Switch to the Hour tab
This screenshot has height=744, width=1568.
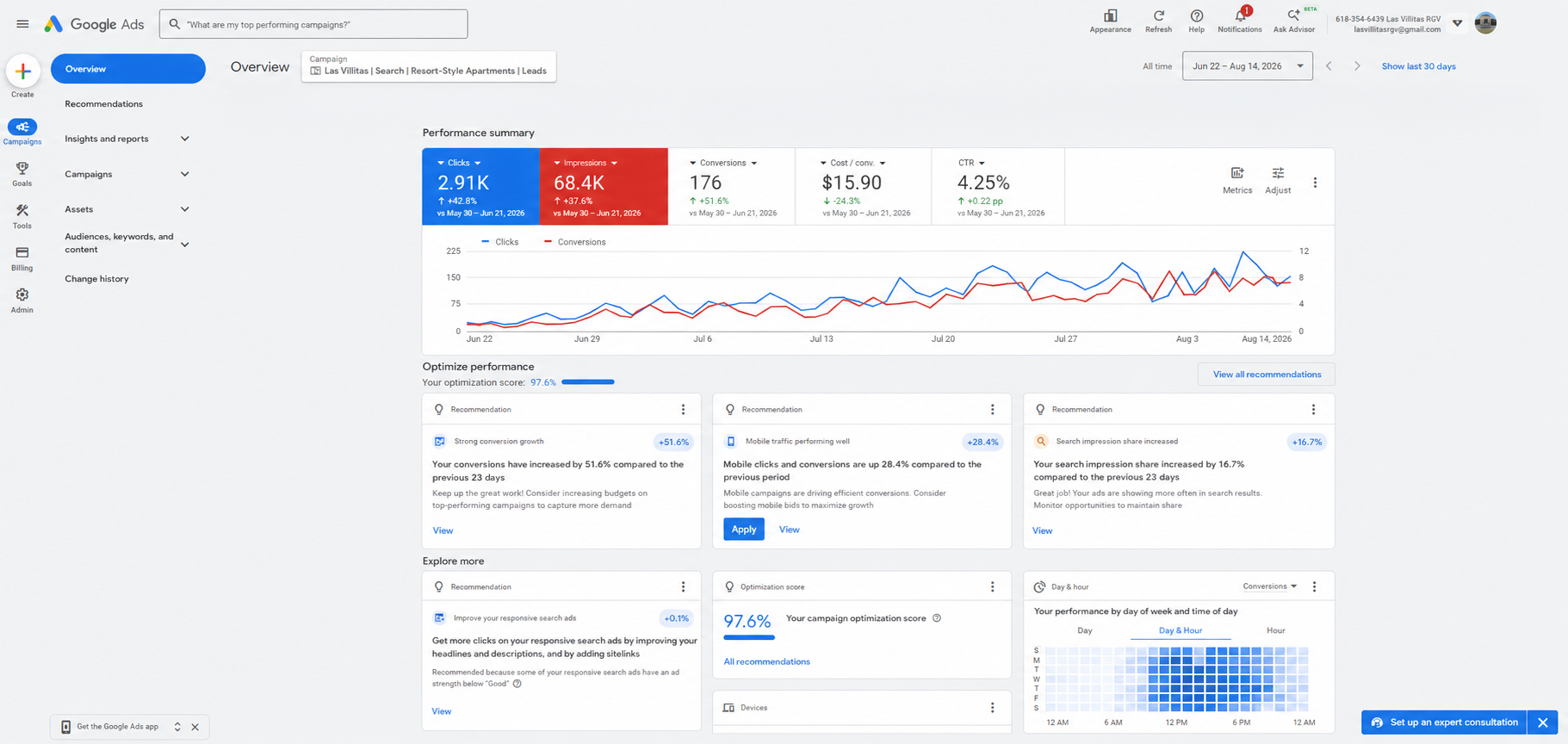(1276, 631)
